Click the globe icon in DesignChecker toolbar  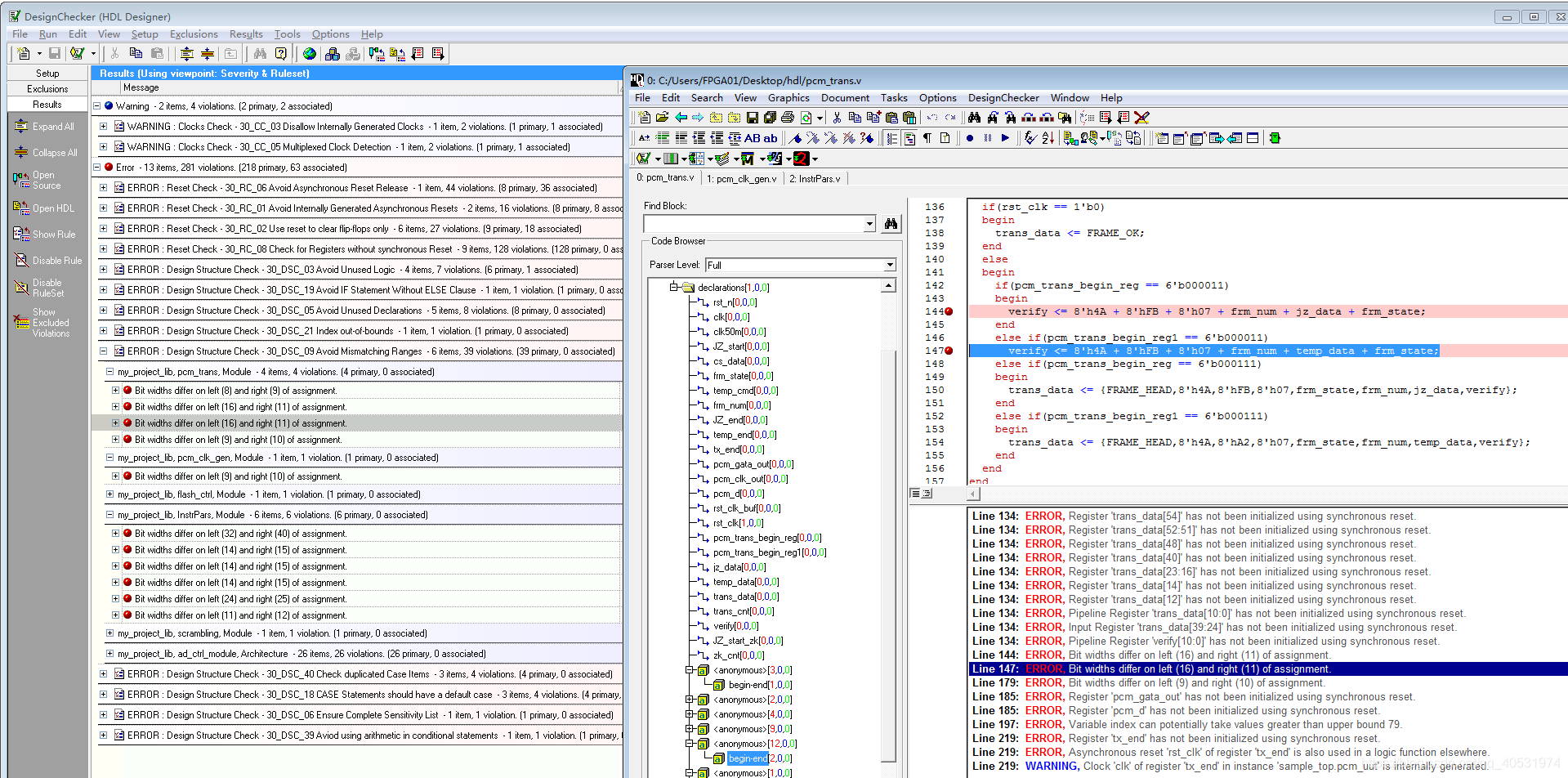point(309,54)
